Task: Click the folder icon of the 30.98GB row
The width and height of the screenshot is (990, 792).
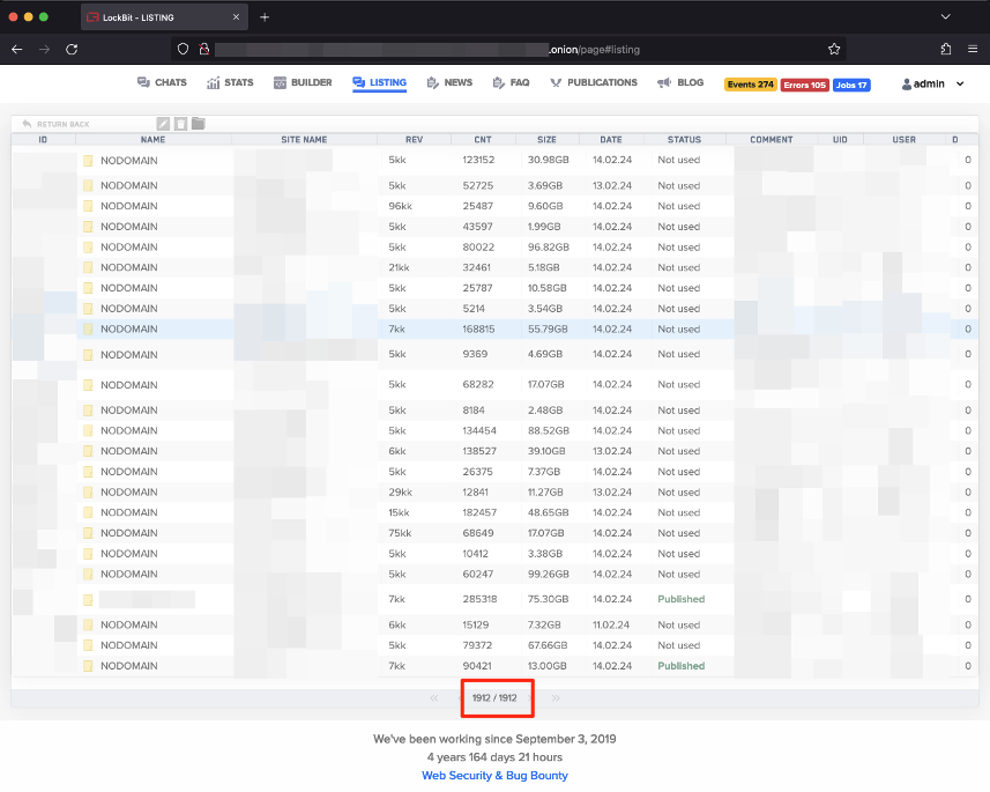Action: click(x=88, y=160)
